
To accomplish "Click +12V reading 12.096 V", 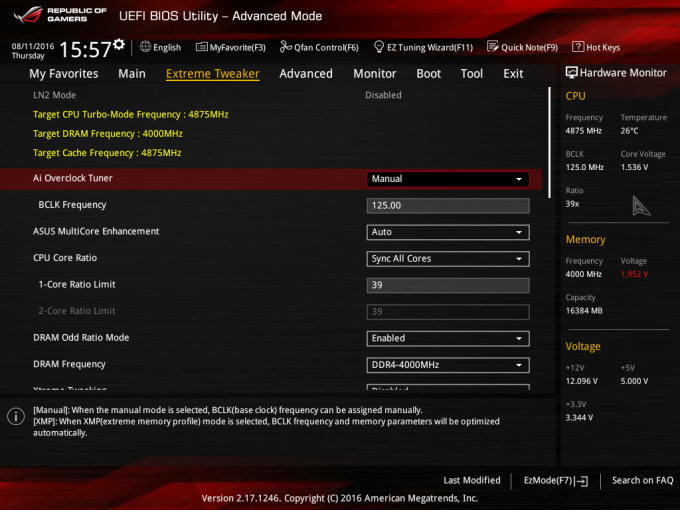I will point(582,381).
